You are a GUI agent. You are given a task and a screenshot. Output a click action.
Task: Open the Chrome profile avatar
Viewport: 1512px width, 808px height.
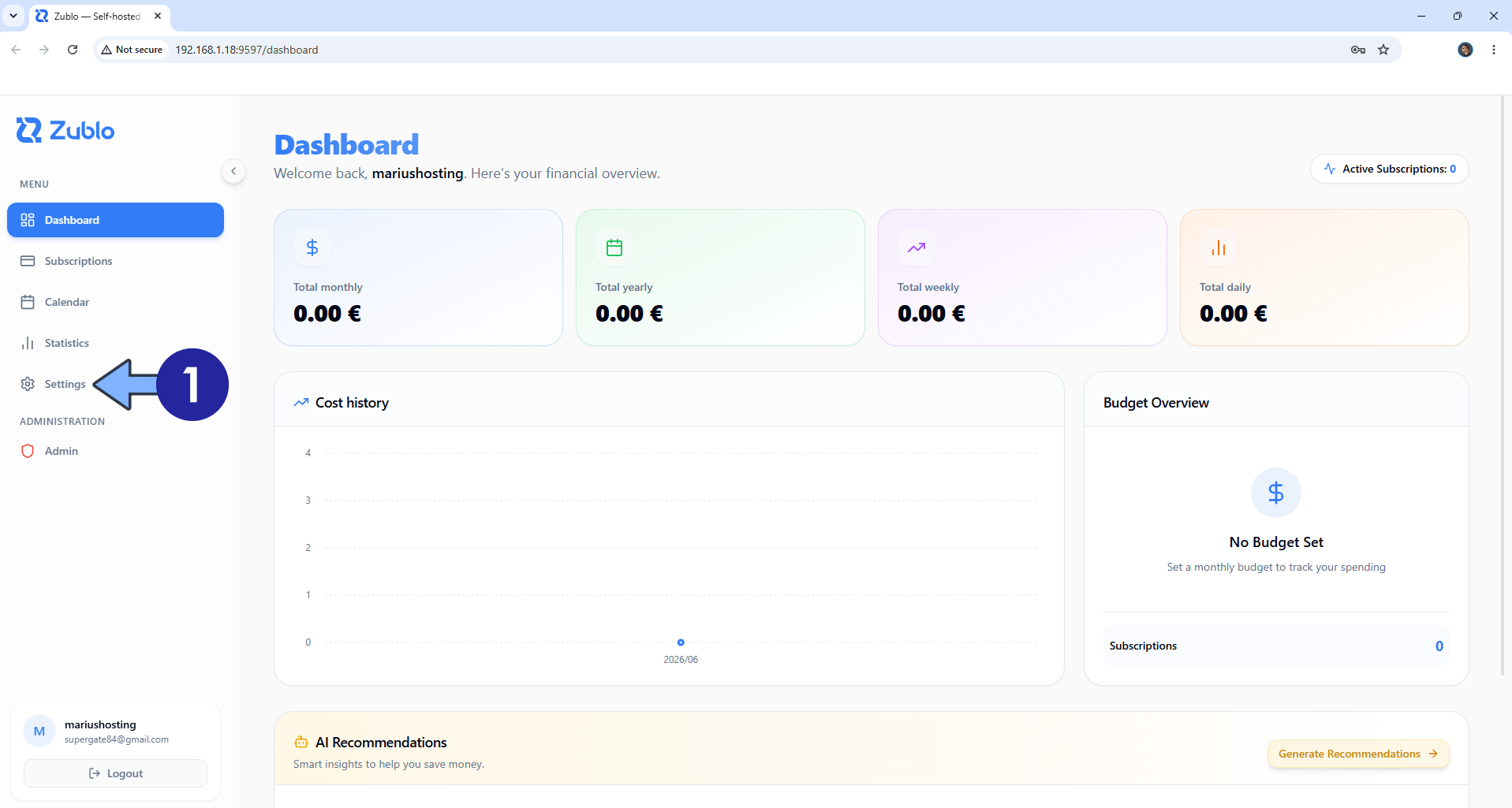[1465, 50]
